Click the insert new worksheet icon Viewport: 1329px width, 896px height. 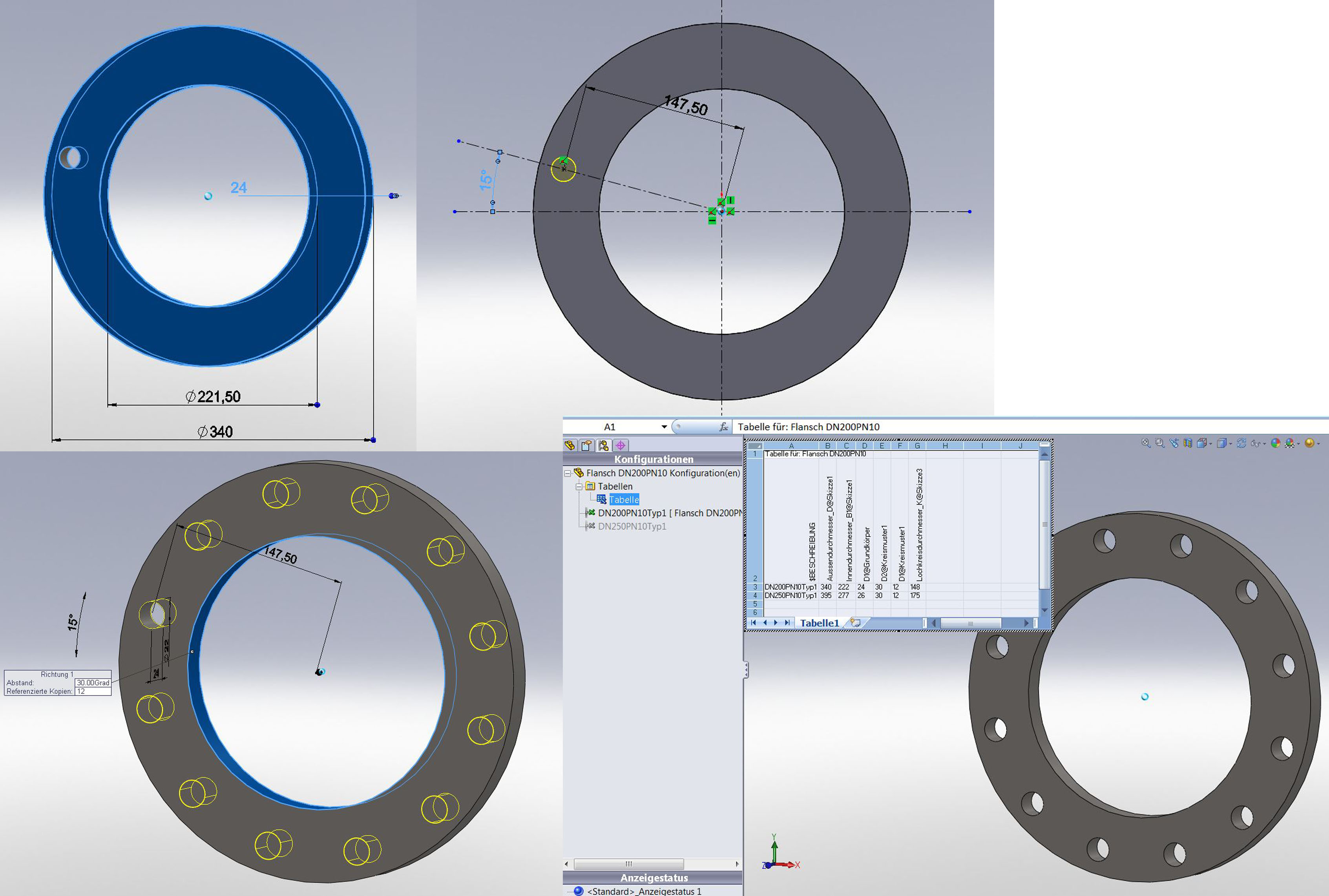[x=855, y=623]
